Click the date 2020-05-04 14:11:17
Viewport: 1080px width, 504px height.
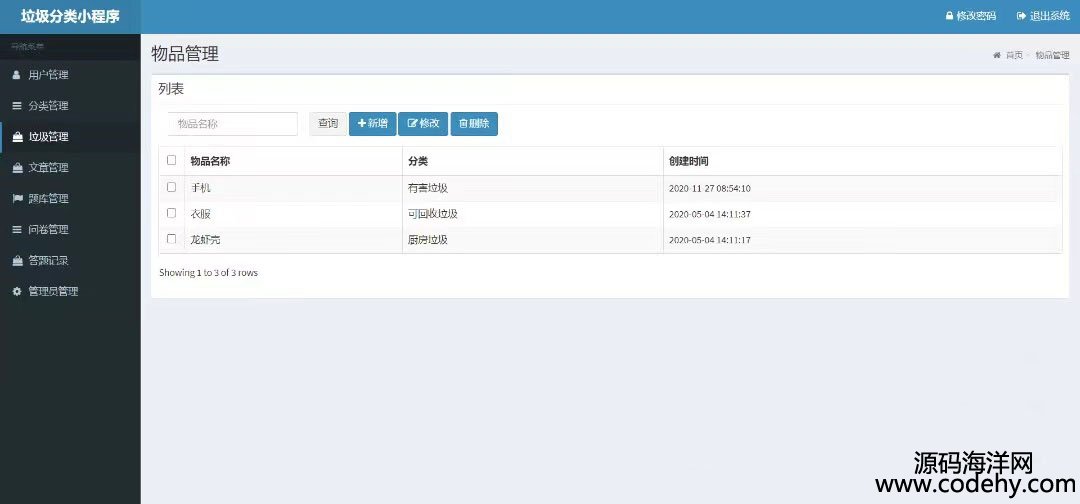click(x=709, y=240)
